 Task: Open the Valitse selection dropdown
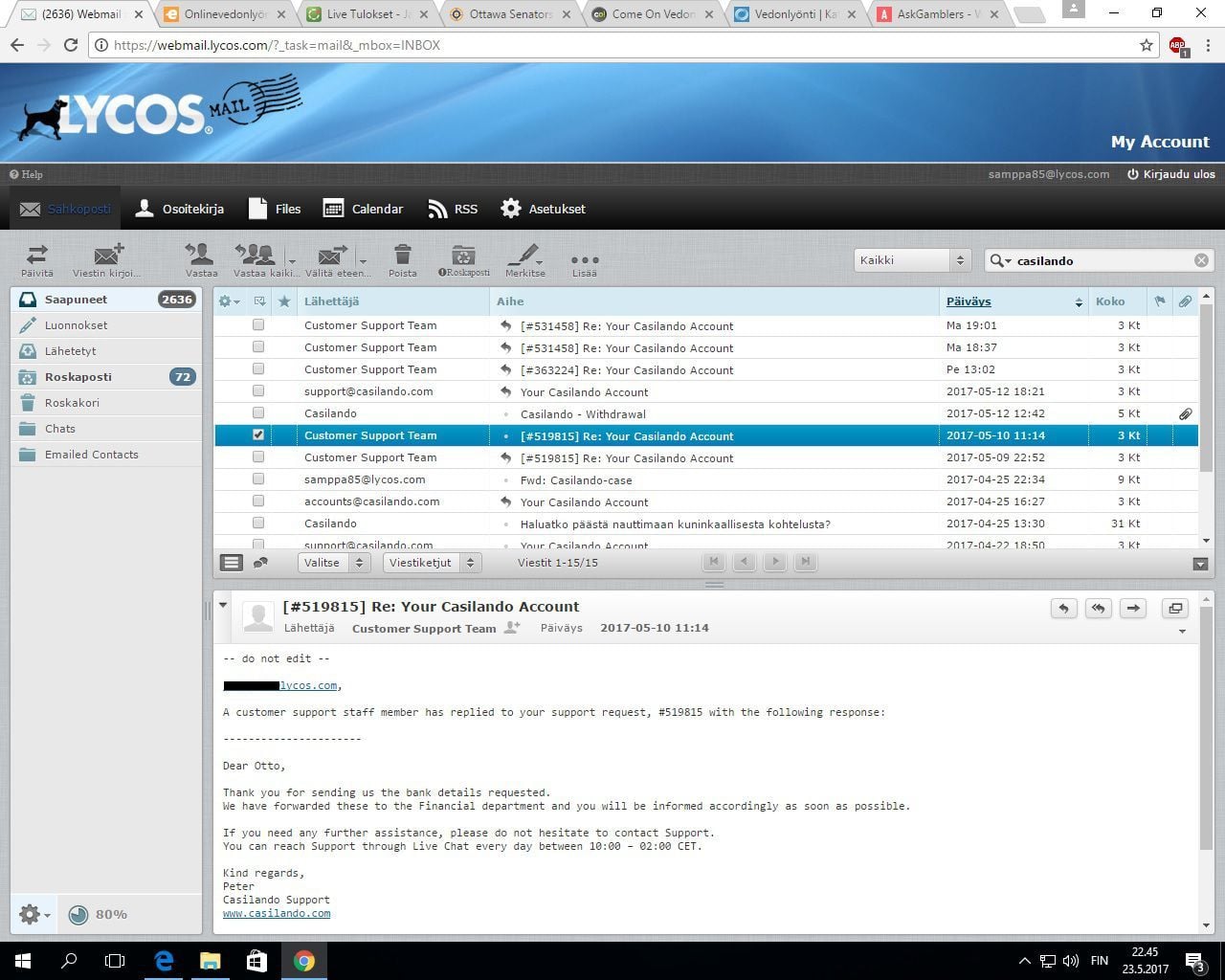click(x=333, y=563)
